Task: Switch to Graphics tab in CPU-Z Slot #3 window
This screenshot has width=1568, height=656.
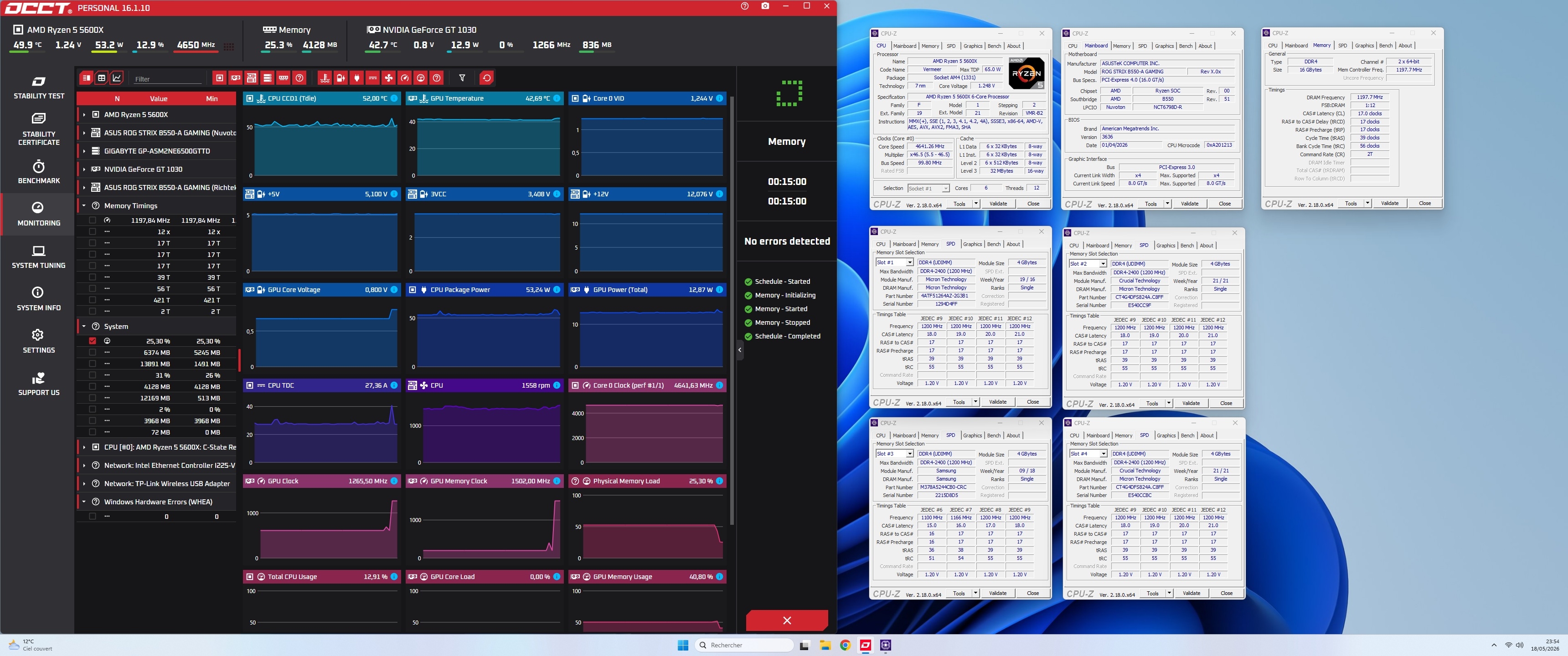Action: [x=972, y=436]
